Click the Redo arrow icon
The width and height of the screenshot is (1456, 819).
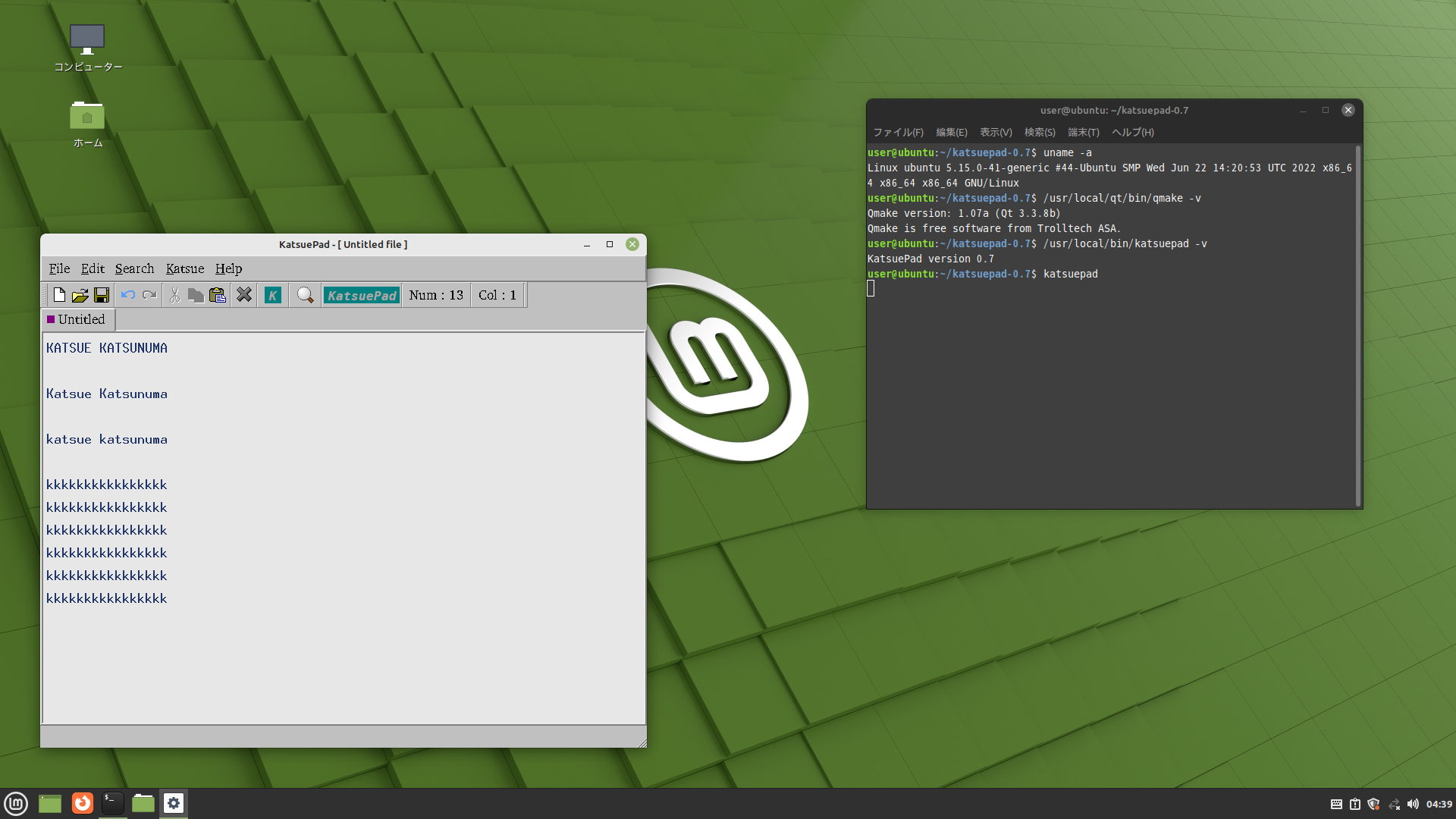tap(149, 295)
